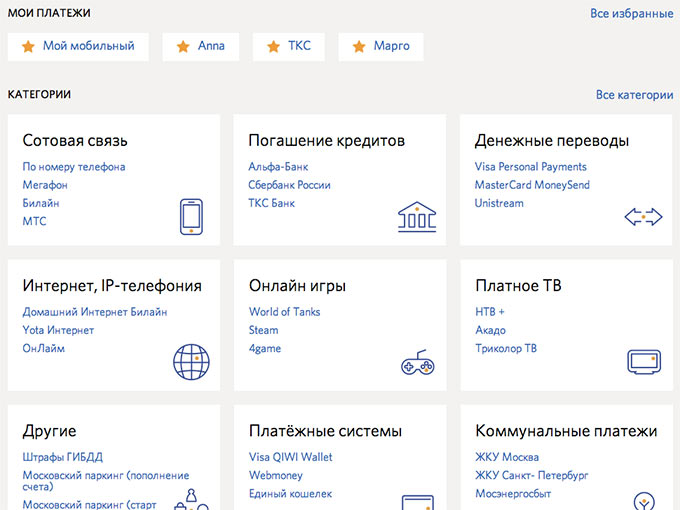Select MasterCard MoneySend
Image resolution: width=680 pixels, height=510 pixels.
(532, 185)
